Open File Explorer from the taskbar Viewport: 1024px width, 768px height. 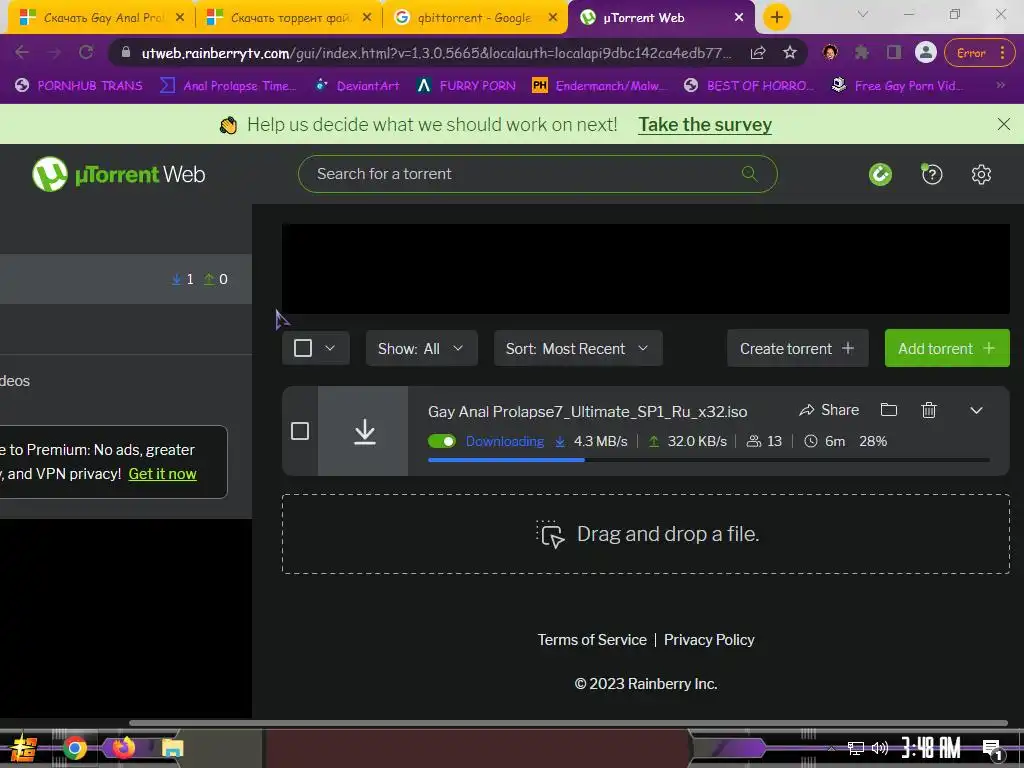pos(172,748)
